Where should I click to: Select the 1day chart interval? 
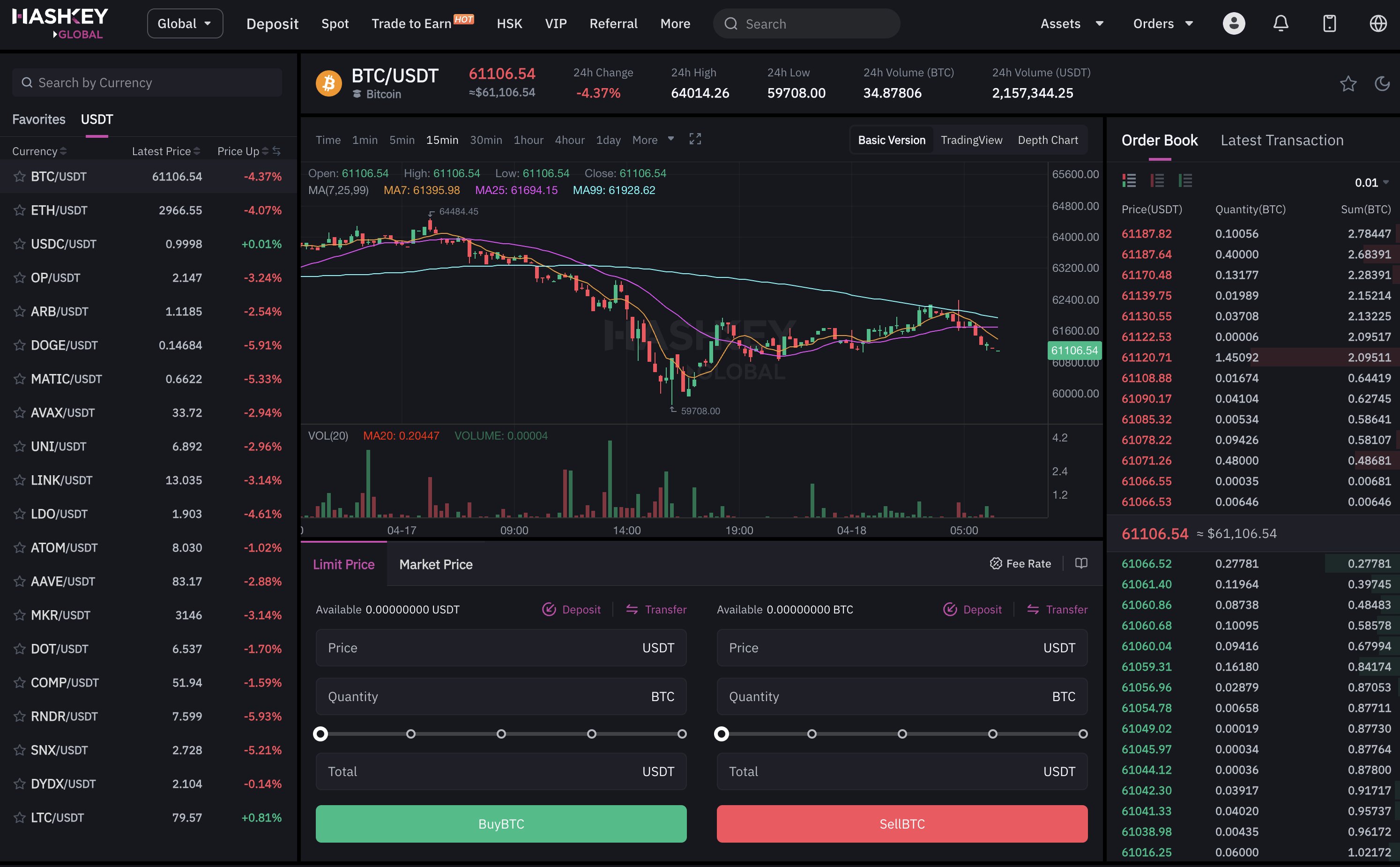click(x=608, y=140)
